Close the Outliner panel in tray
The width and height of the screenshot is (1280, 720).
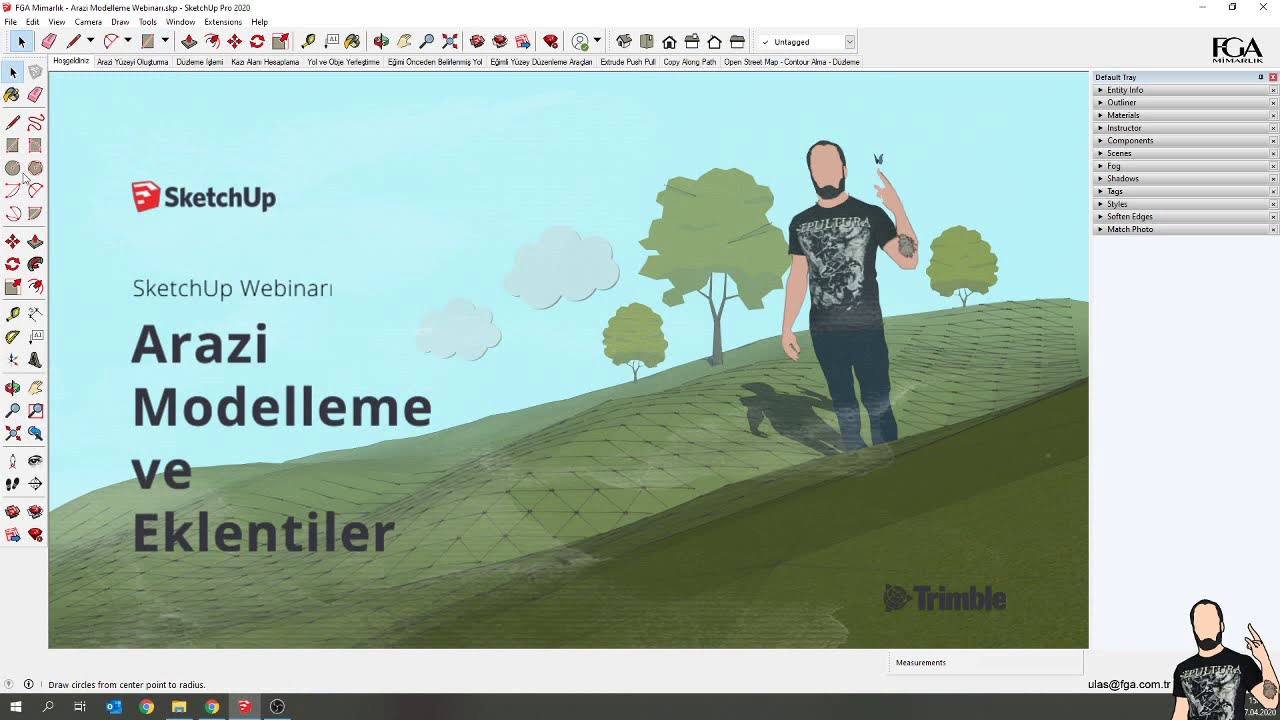click(x=1273, y=103)
